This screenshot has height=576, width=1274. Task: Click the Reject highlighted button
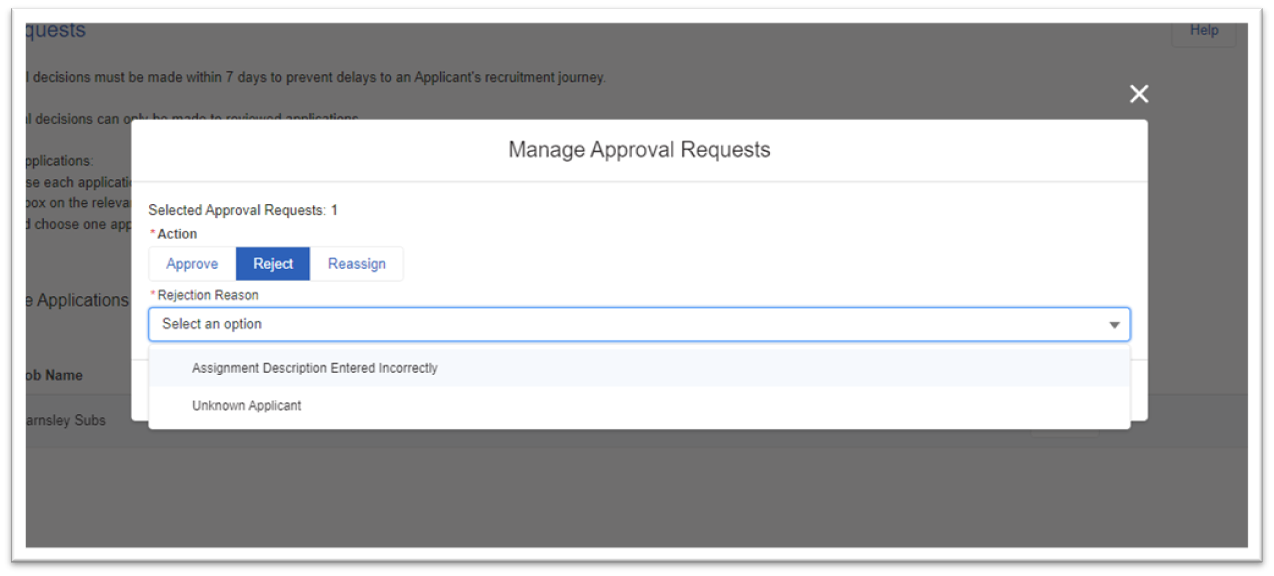272,263
